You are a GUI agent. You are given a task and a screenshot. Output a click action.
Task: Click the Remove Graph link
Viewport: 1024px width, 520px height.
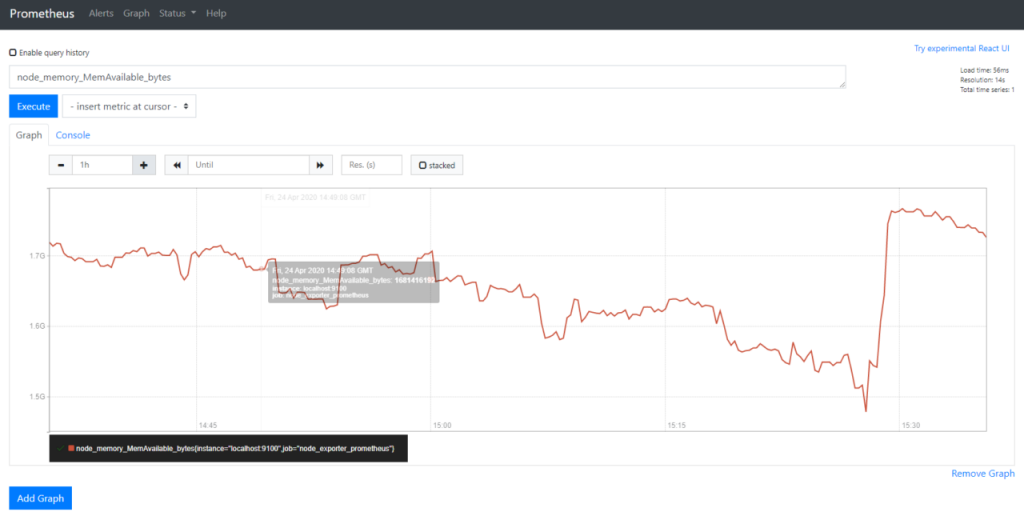coord(982,473)
